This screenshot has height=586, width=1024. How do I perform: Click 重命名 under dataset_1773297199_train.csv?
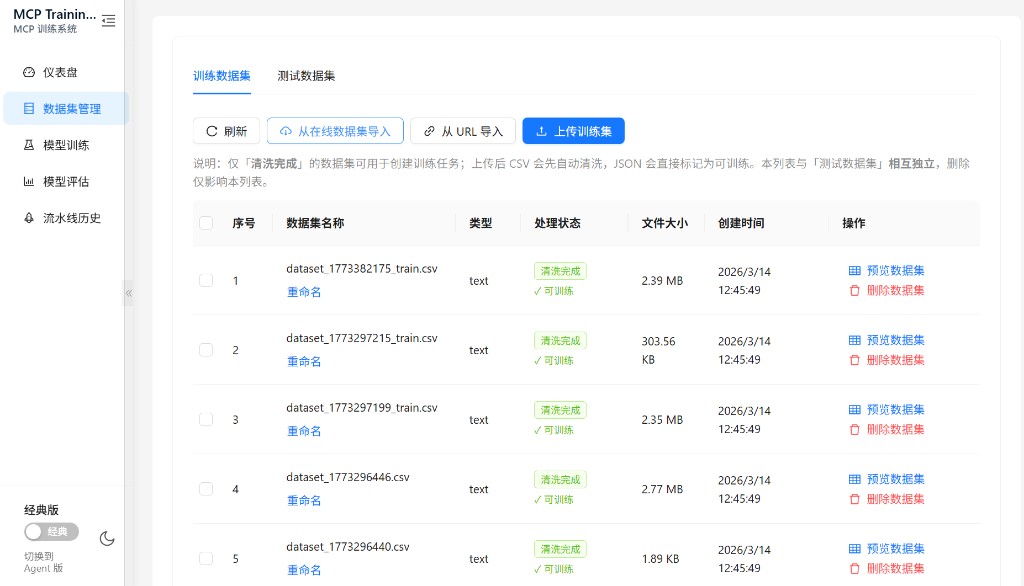(304, 431)
